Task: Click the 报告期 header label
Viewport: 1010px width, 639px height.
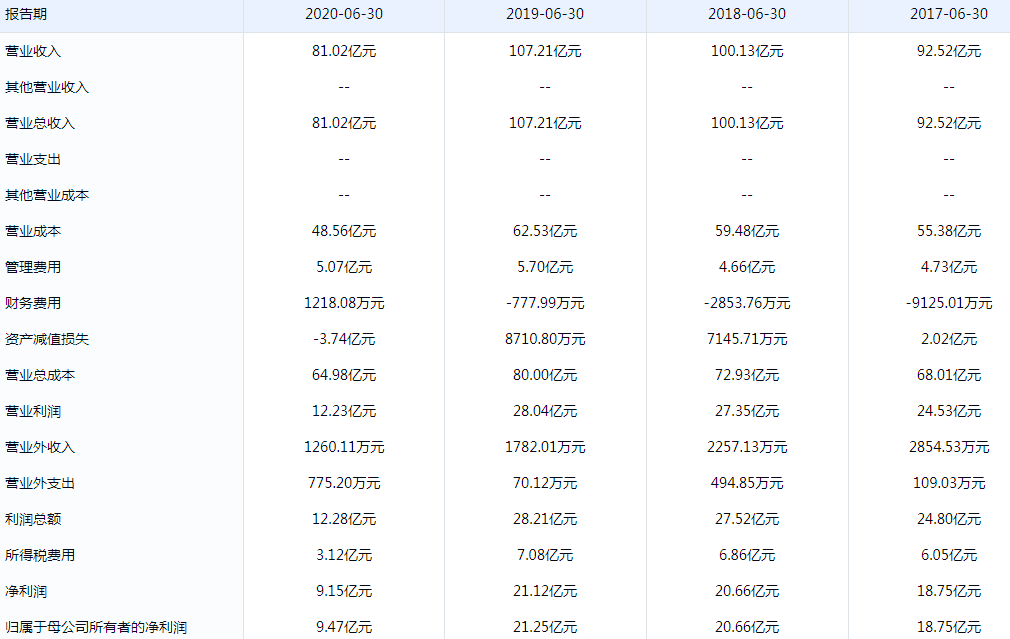Action: 26,14
